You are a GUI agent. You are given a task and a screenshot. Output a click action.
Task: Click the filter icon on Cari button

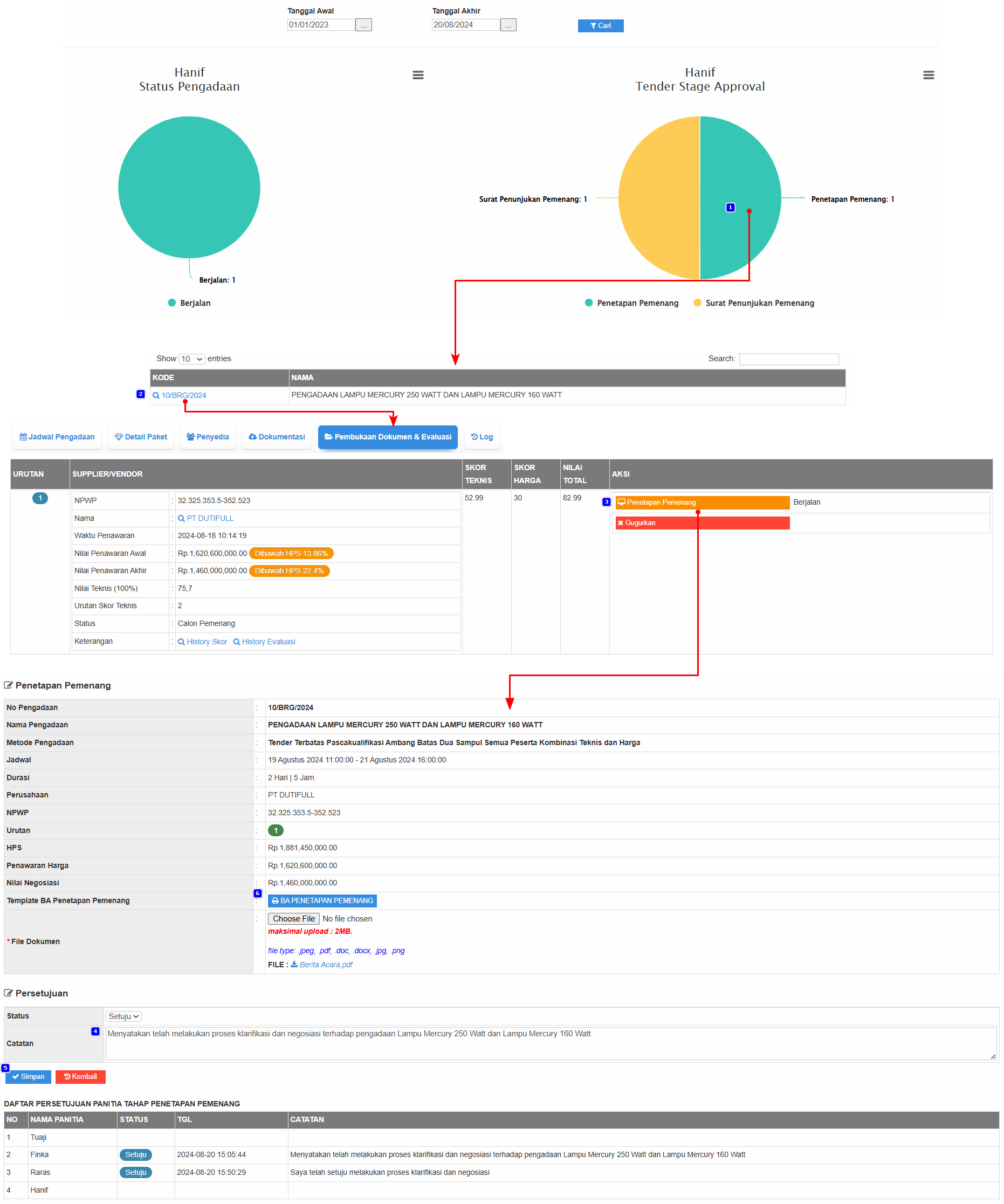pyautogui.click(x=594, y=26)
